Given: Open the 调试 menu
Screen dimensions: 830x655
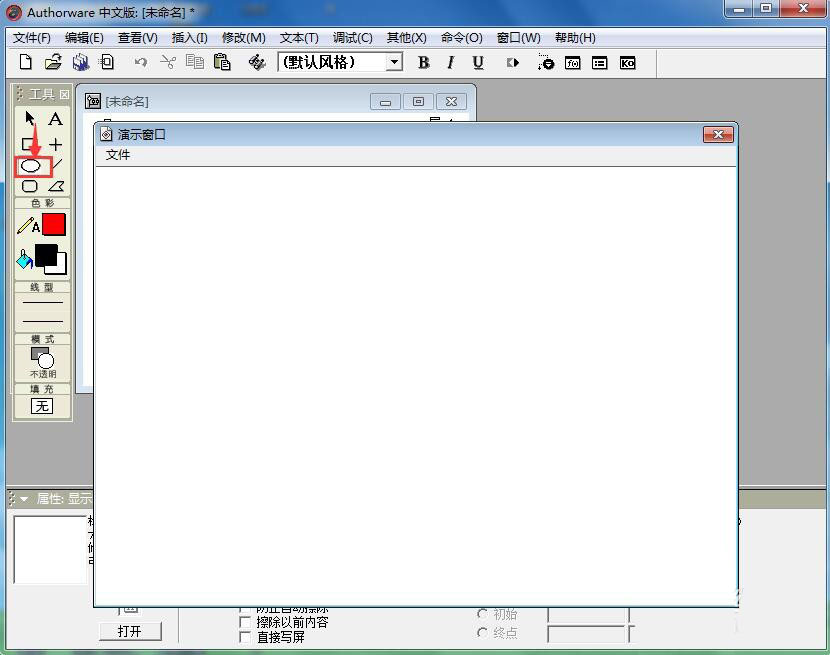Looking at the screenshot, I should (350, 37).
